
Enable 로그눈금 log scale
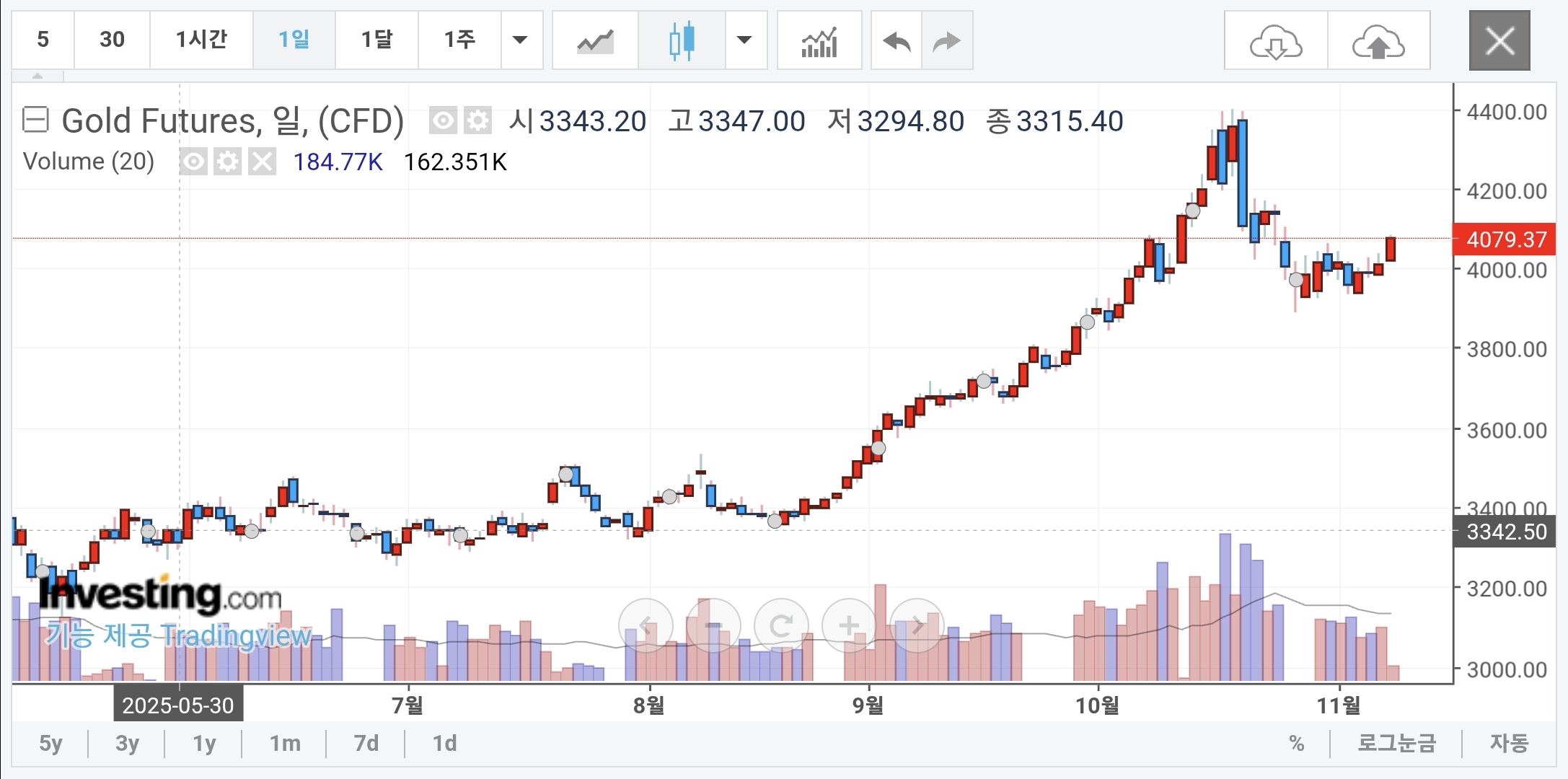1396,744
